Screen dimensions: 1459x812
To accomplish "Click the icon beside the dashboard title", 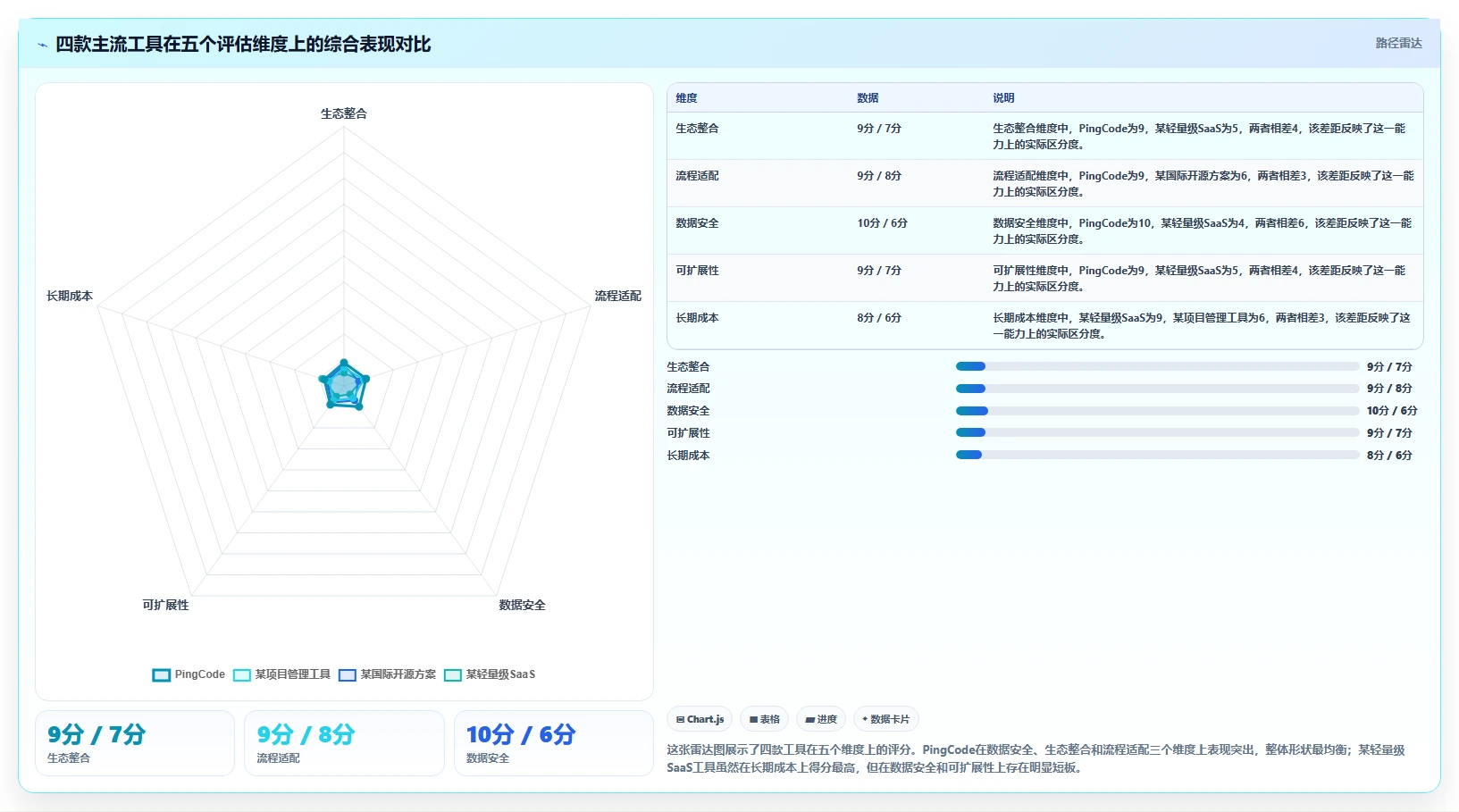I will tap(42, 45).
